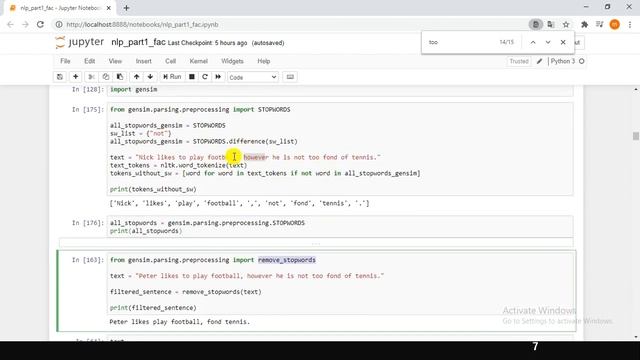
Task: Reload the page
Action: coord(40,24)
